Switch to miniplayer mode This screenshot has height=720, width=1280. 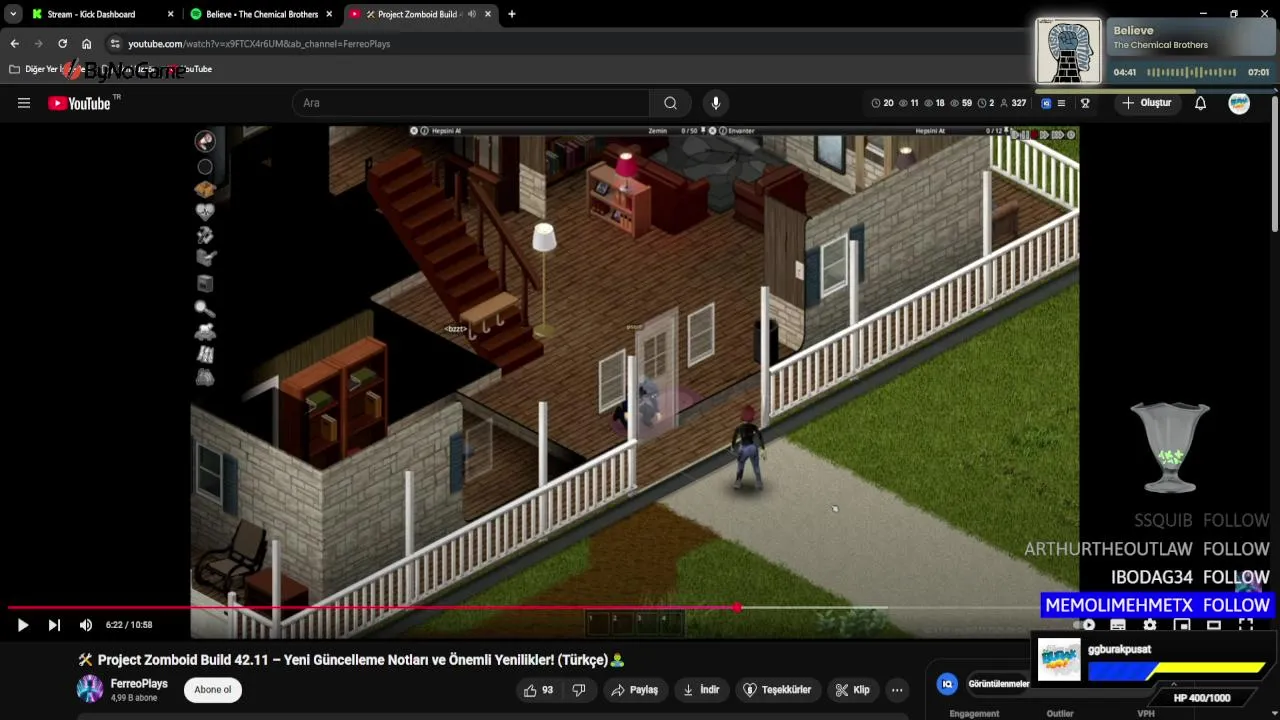tap(1182, 625)
